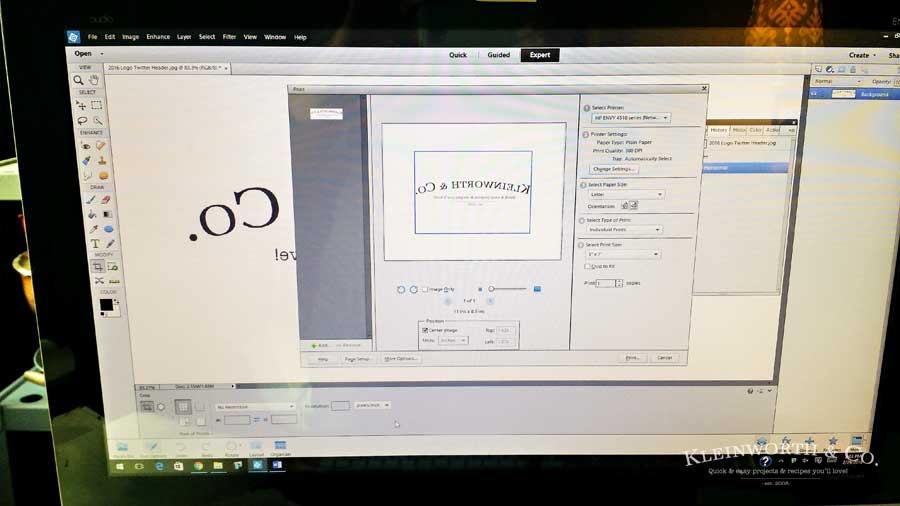
Task: Select the Eraser tool
Action: (106, 200)
